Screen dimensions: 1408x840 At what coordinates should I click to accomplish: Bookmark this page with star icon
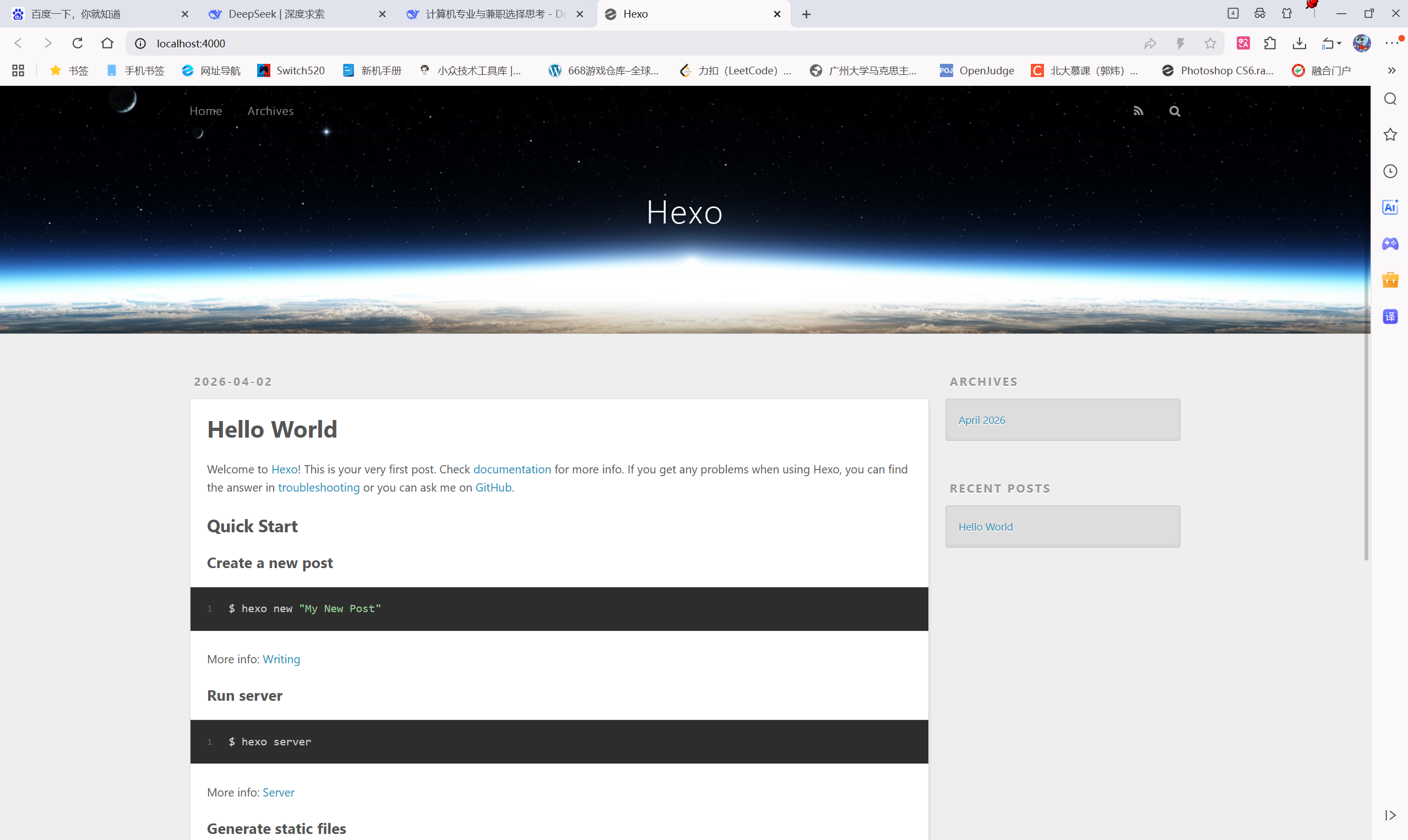pos(1210,43)
